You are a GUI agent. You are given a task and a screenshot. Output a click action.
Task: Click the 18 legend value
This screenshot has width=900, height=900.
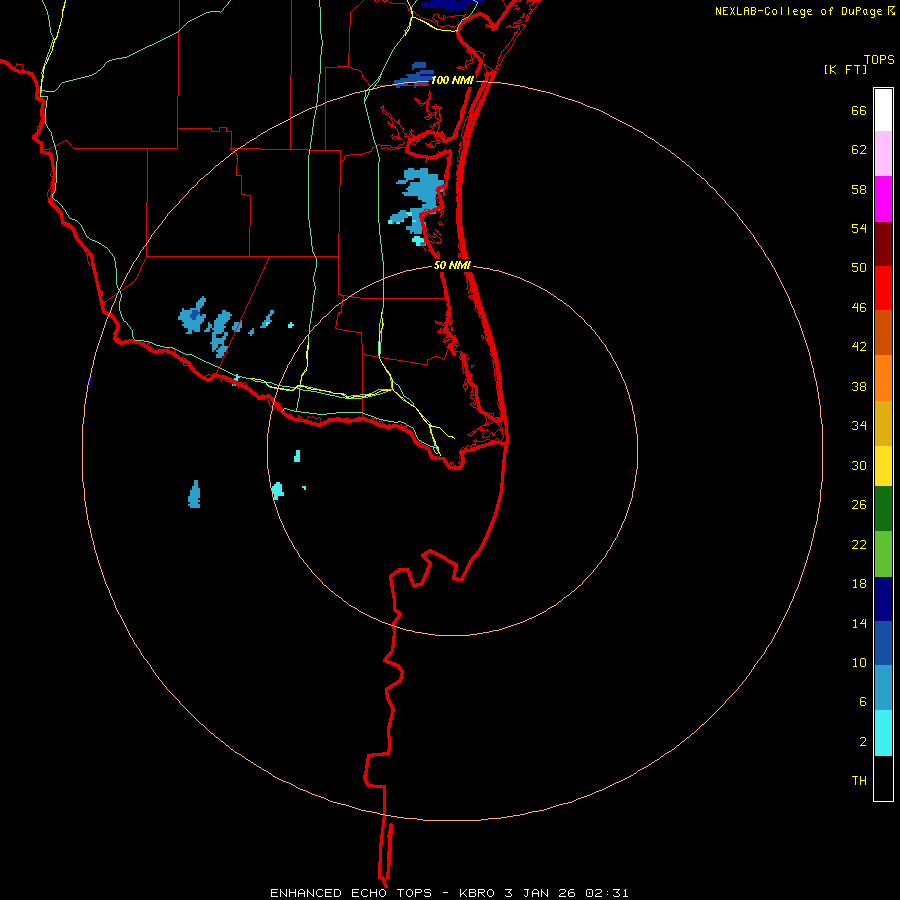click(x=859, y=584)
